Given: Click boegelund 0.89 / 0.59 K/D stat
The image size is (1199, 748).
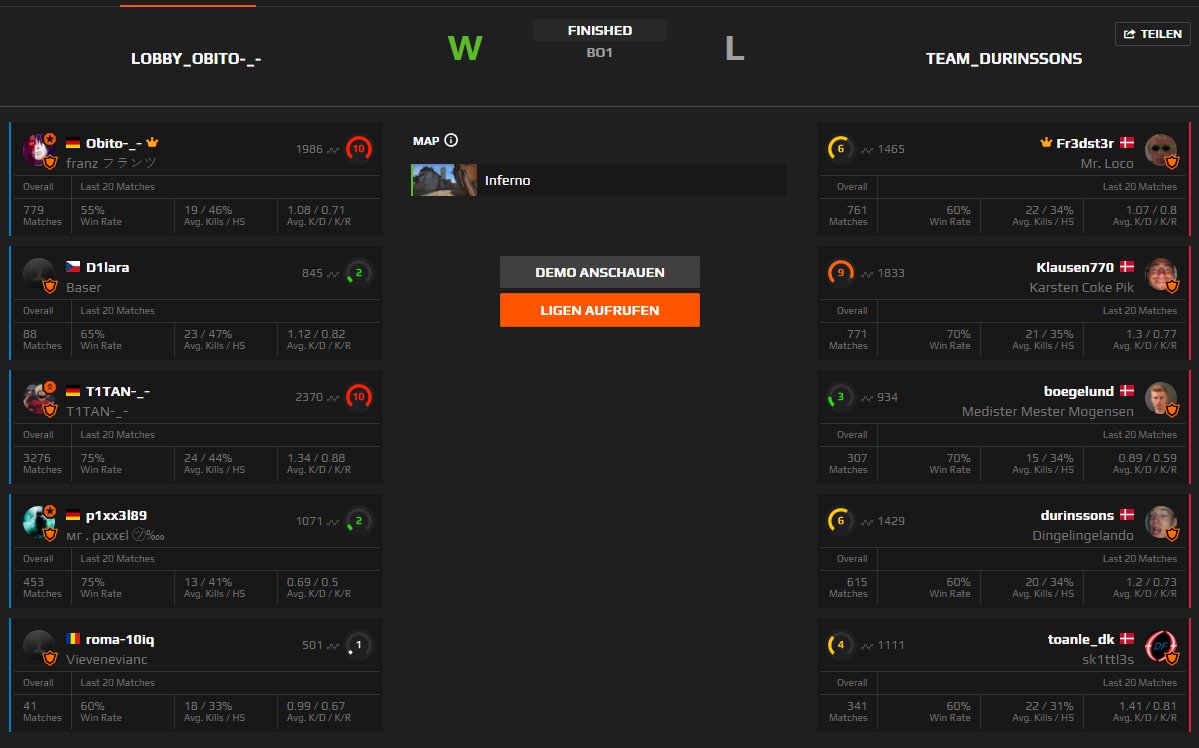Looking at the screenshot, I should click(x=1145, y=463).
